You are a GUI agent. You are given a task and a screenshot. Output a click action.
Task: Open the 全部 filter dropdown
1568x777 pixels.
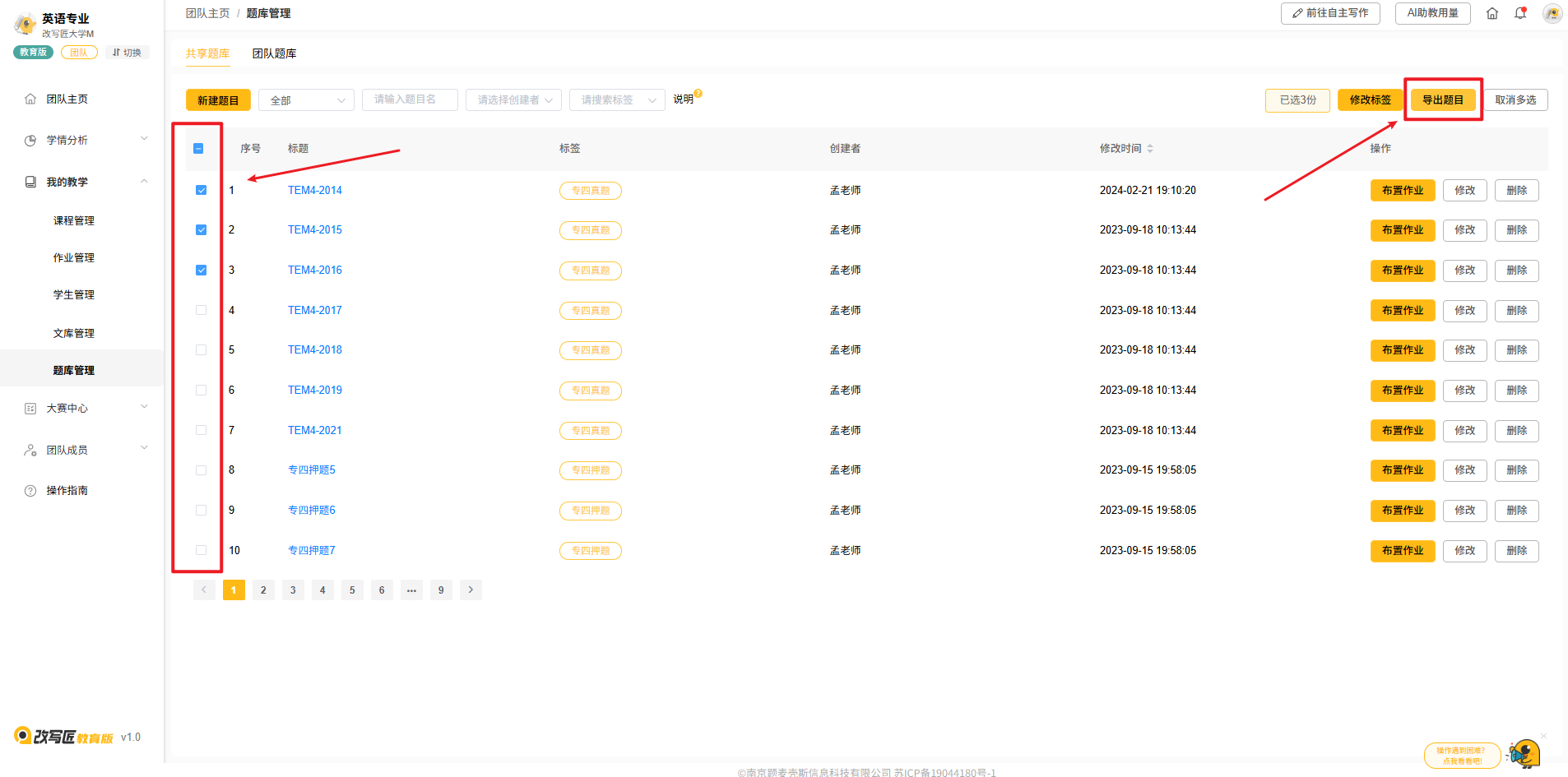(x=306, y=100)
